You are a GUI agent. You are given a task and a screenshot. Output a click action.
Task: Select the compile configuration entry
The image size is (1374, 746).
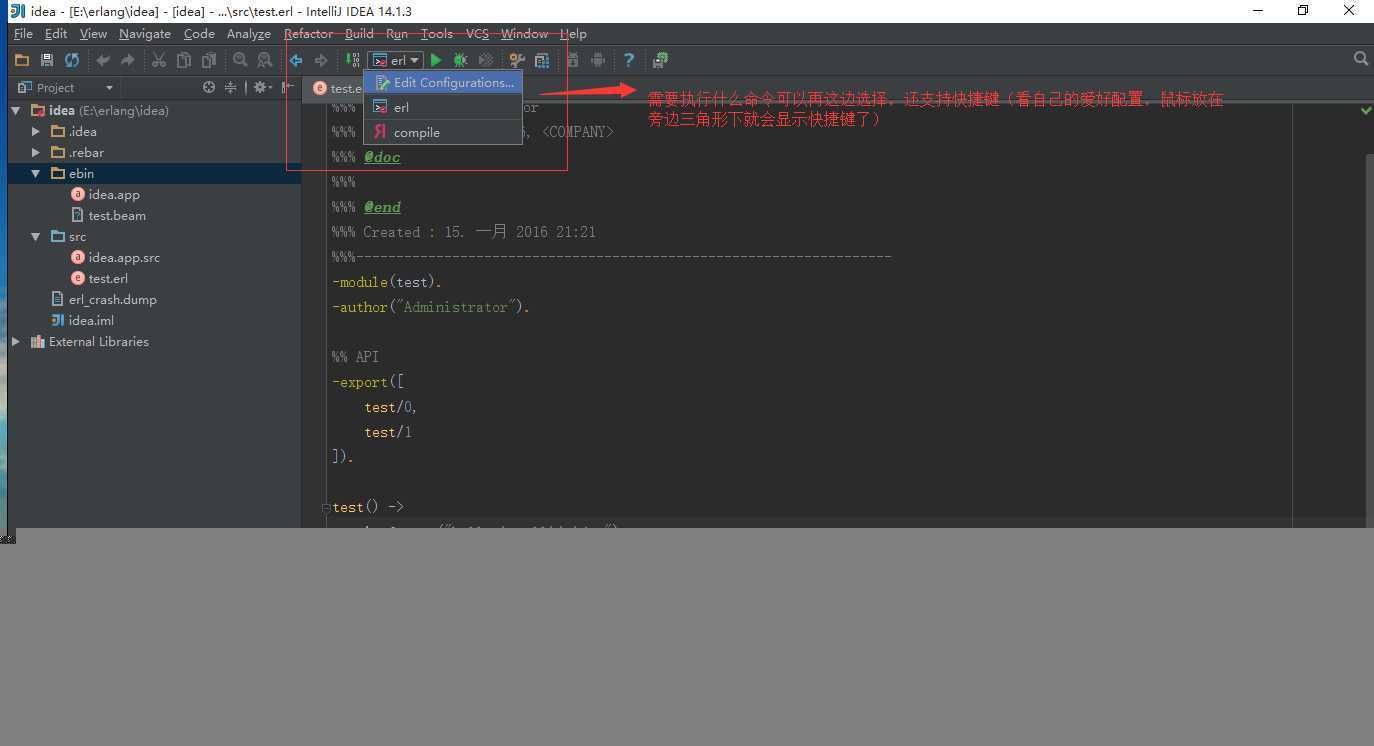[443, 132]
